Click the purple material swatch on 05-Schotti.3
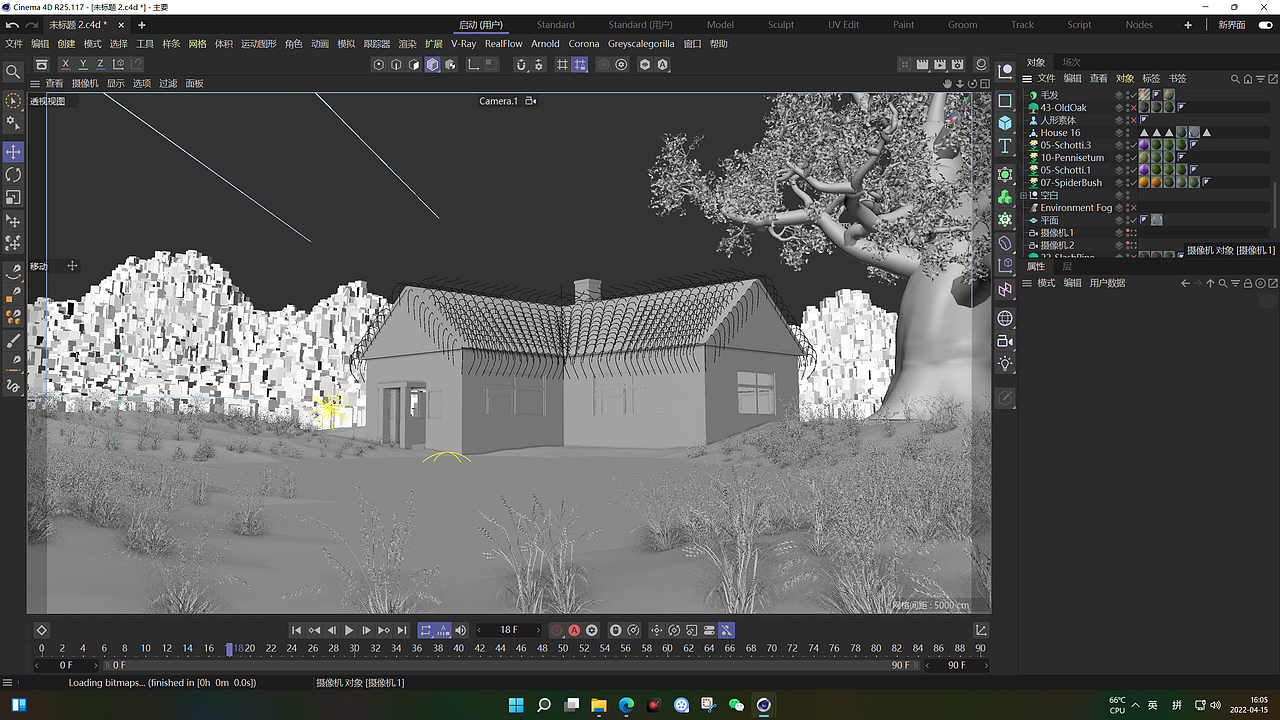Image resolution: width=1280 pixels, height=720 pixels. tap(1144, 144)
